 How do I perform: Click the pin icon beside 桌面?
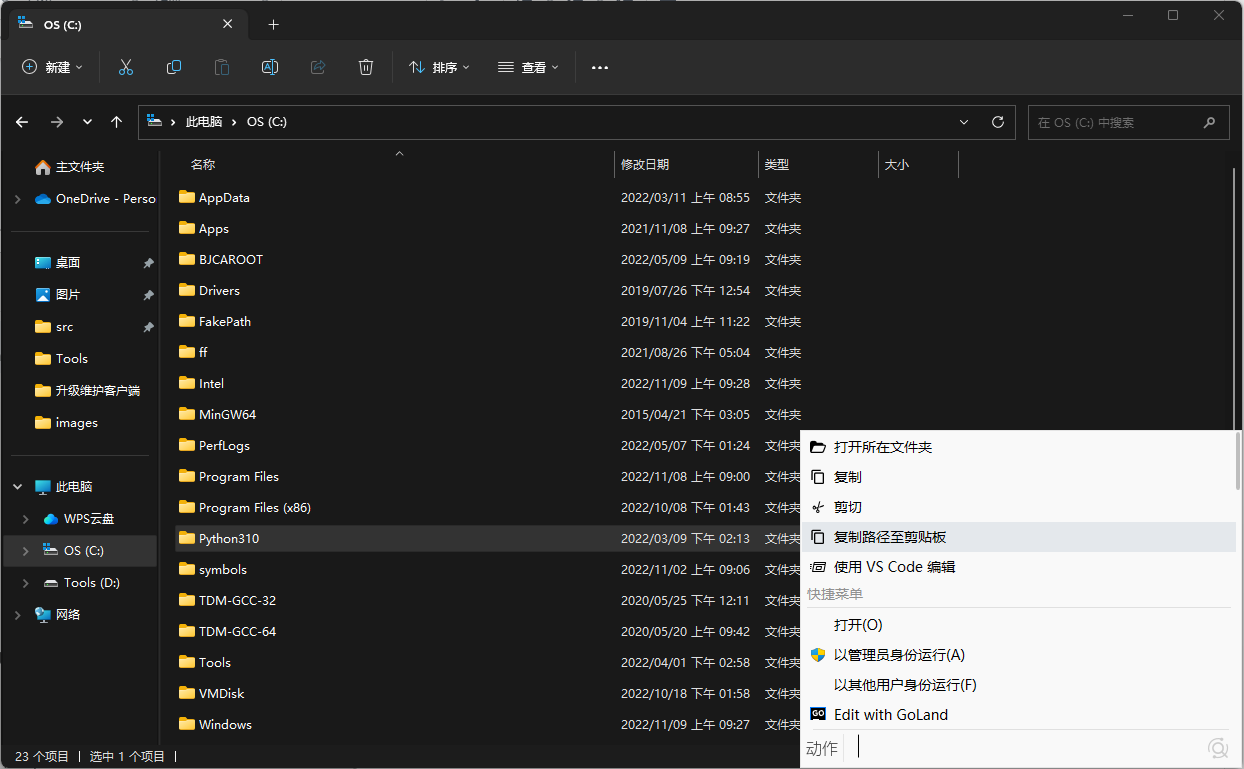click(x=148, y=263)
